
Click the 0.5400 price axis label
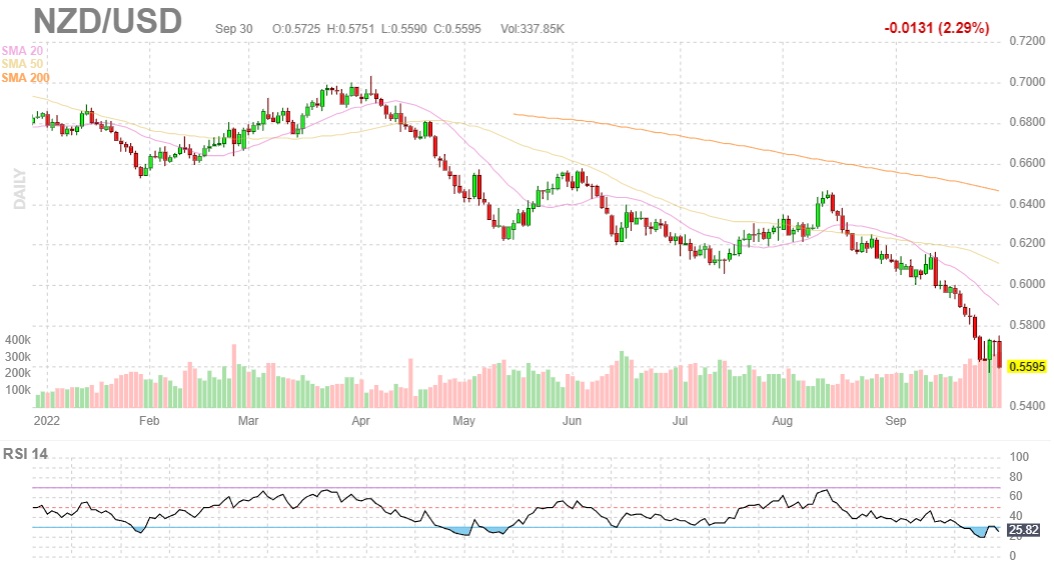click(x=1027, y=406)
